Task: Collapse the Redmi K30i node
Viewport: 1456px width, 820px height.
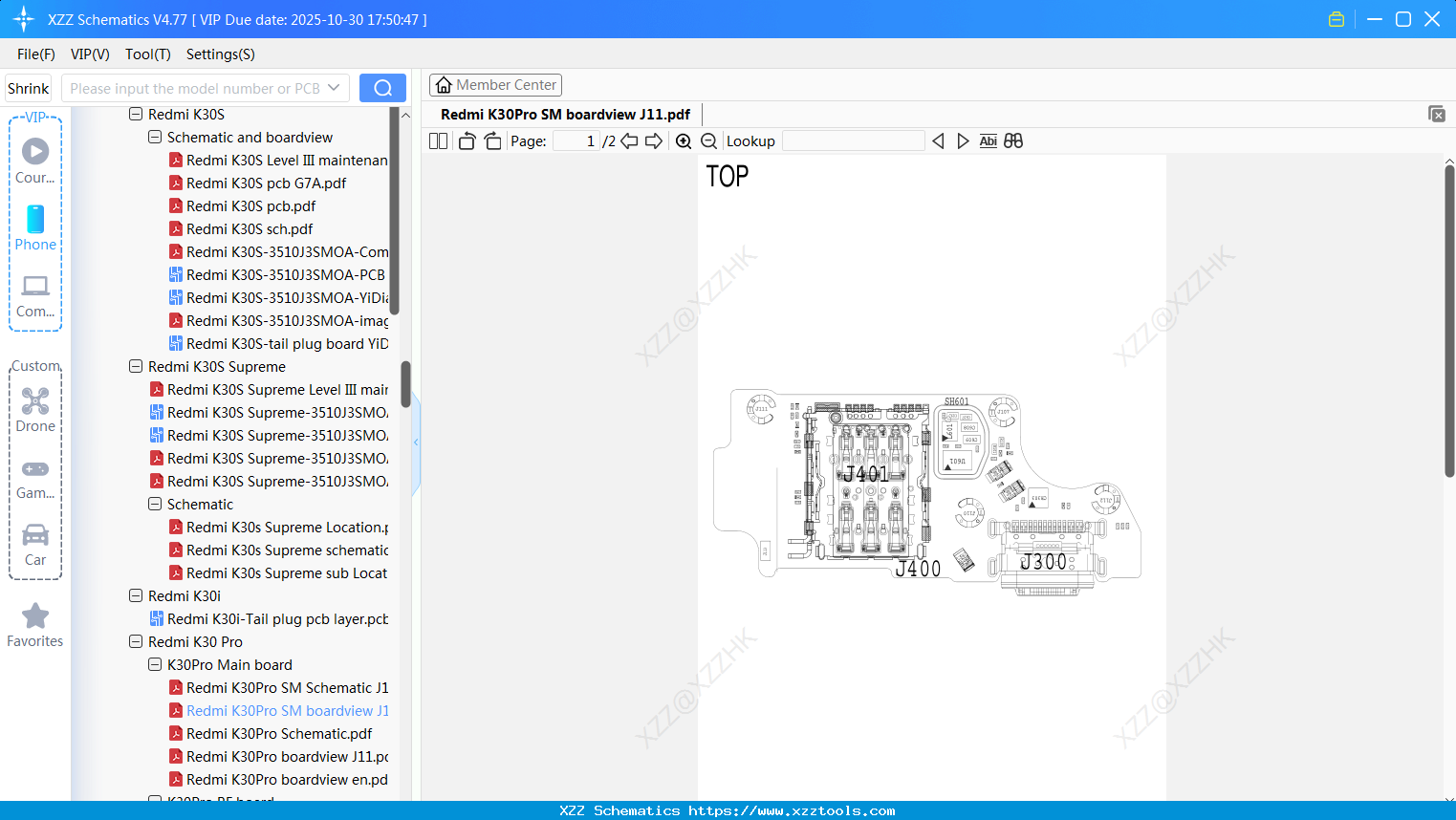Action: coord(136,596)
